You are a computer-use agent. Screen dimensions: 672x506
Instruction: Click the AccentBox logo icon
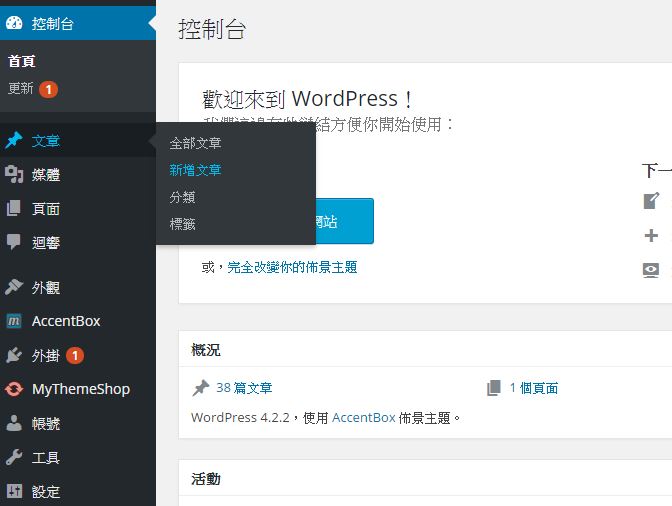[14, 321]
